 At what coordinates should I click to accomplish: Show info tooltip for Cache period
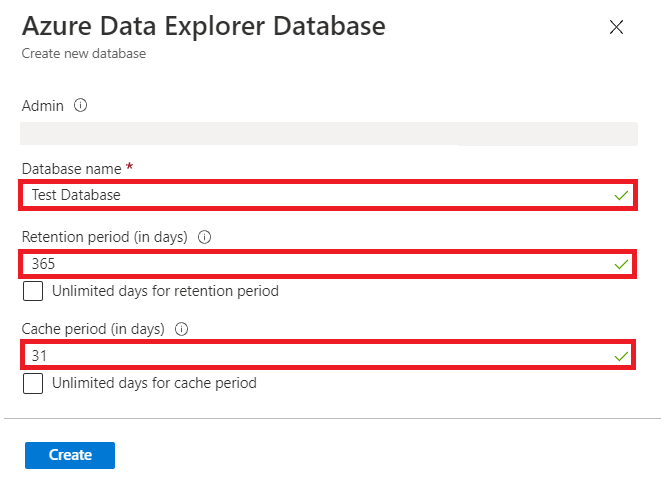pyautogui.click(x=181, y=329)
